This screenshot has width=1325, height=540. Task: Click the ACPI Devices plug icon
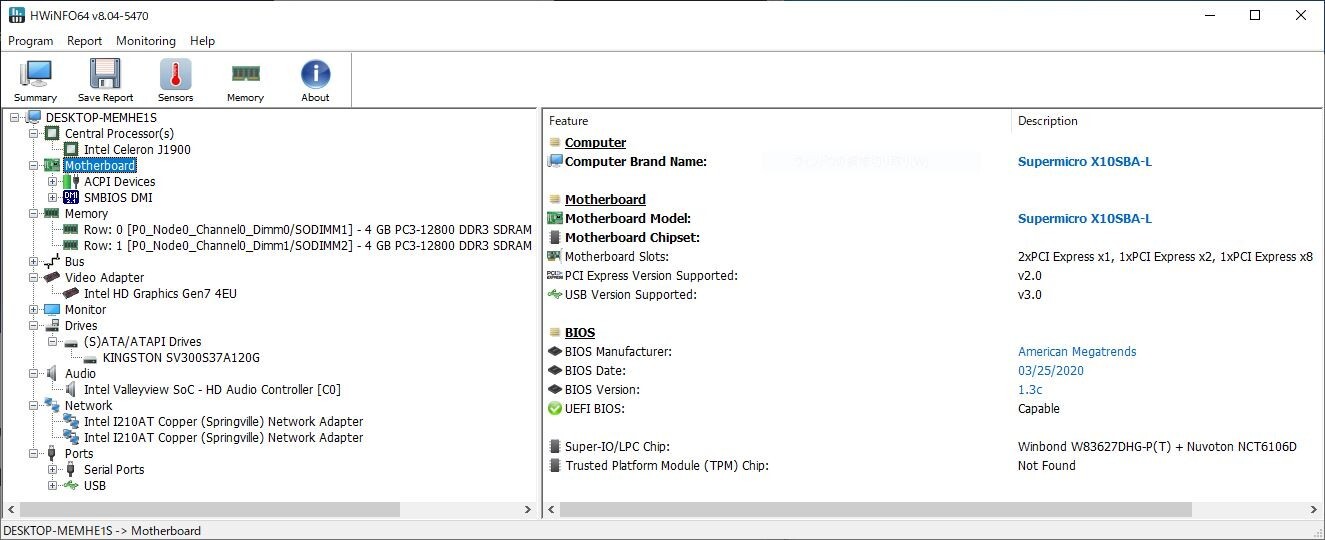(72, 181)
